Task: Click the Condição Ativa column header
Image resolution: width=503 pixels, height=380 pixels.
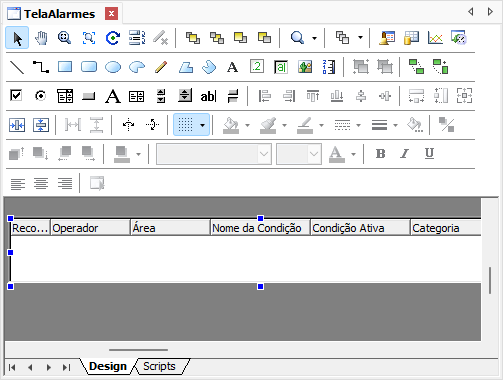Action: pyautogui.click(x=360, y=228)
